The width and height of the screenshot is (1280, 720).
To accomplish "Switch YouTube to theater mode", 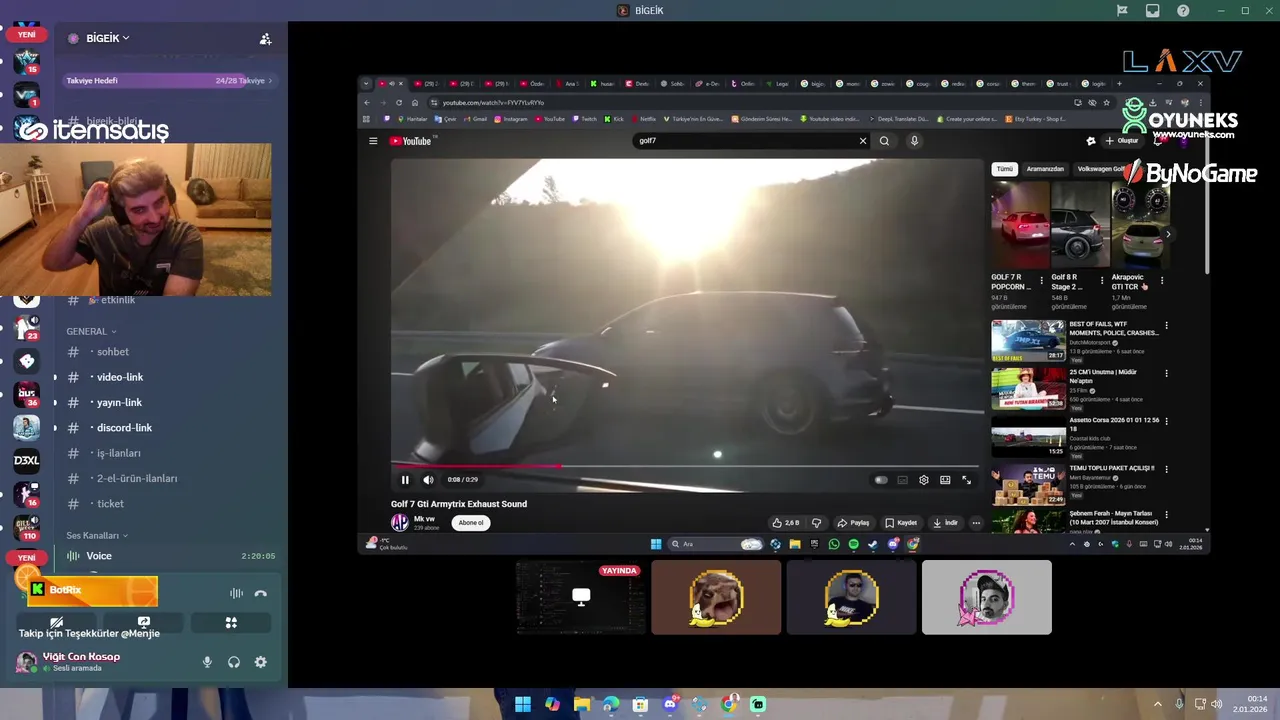I will tap(945, 480).
